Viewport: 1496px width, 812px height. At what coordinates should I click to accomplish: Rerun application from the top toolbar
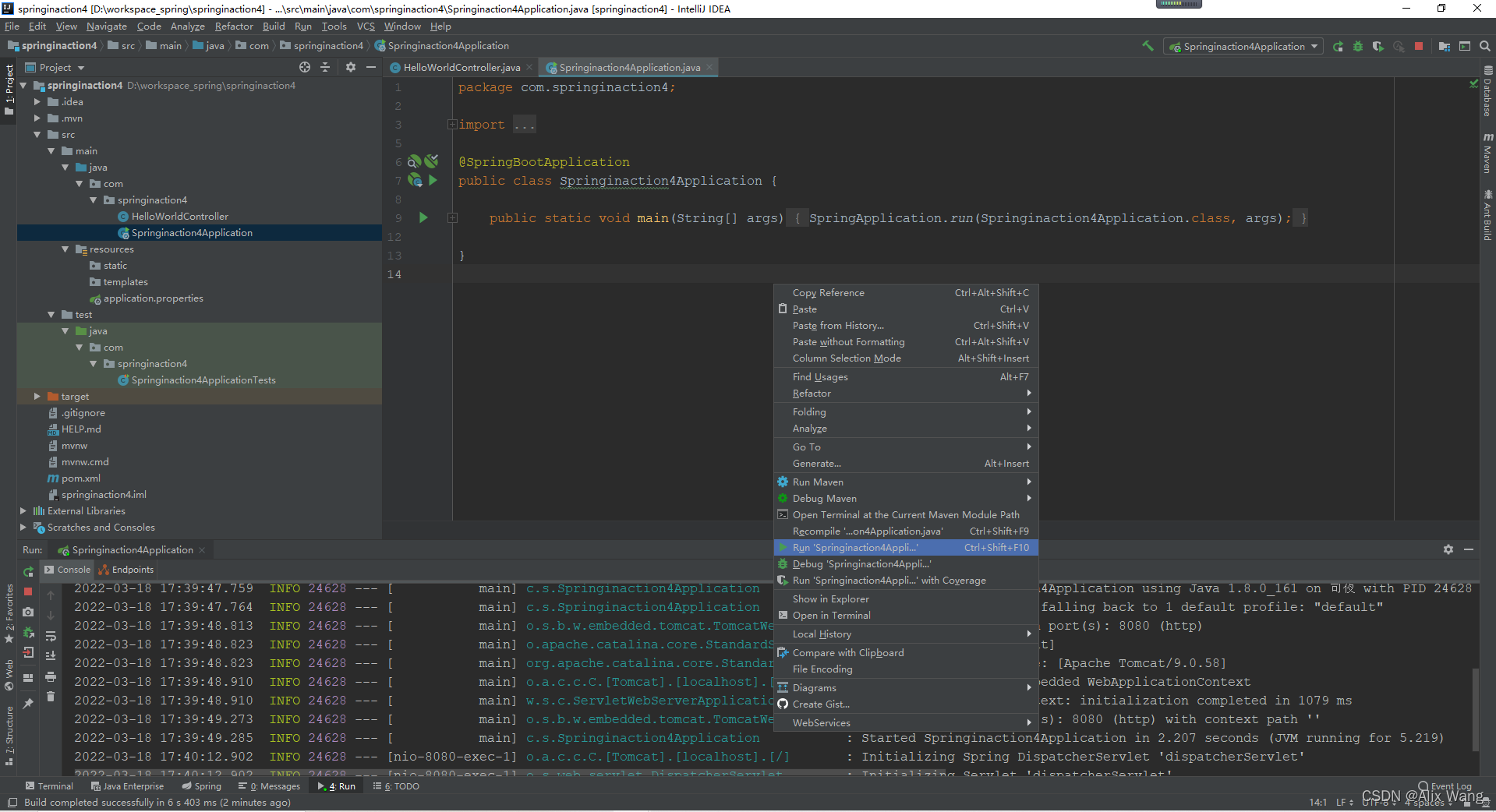point(1338,46)
